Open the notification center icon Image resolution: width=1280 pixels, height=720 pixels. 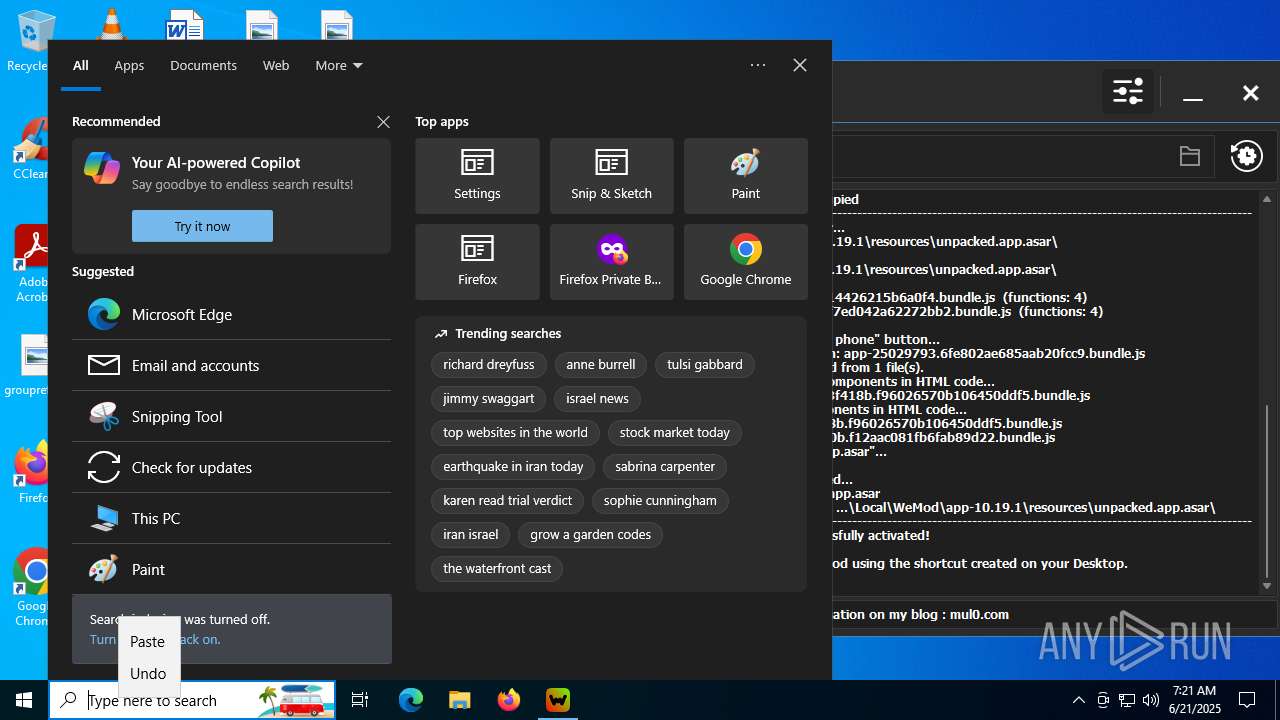pyautogui.click(x=1247, y=700)
